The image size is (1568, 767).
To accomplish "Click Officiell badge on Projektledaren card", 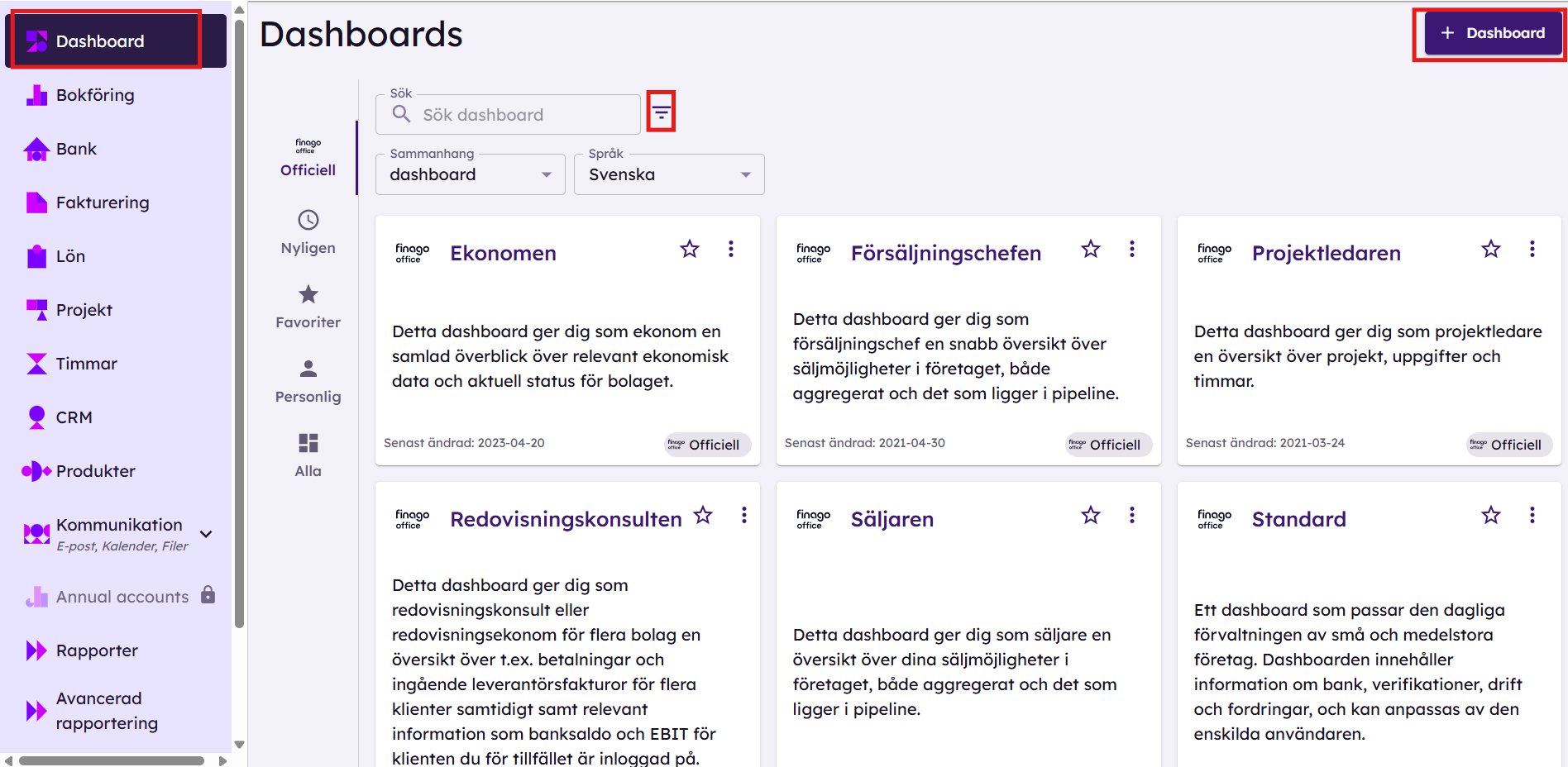I will click(1509, 445).
